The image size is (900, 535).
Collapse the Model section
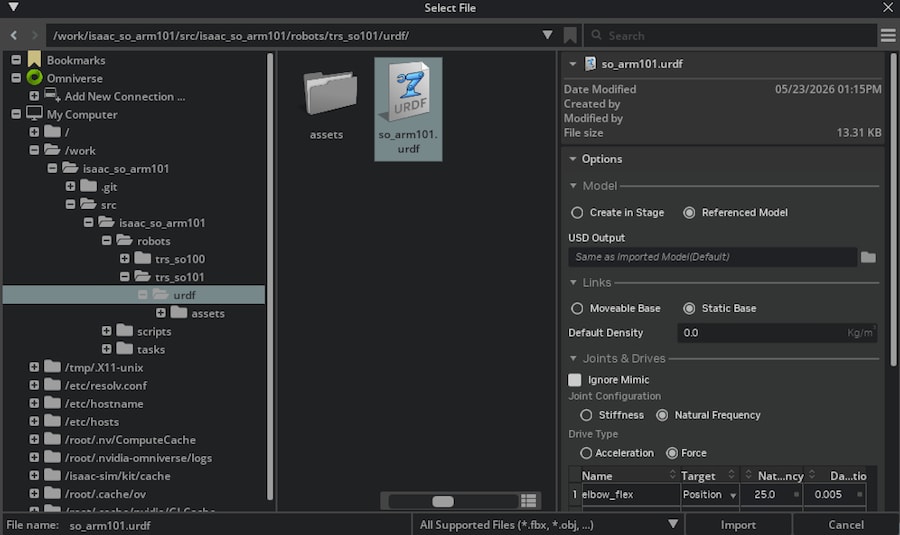click(573, 185)
